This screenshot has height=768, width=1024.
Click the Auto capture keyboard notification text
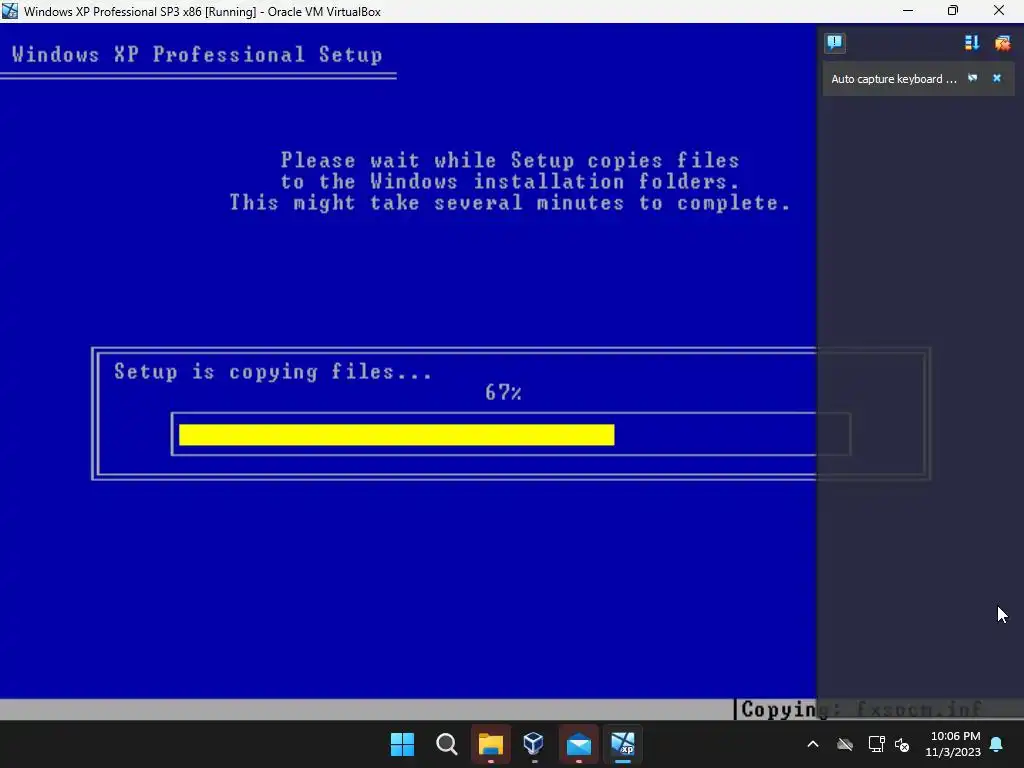(893, 79)
